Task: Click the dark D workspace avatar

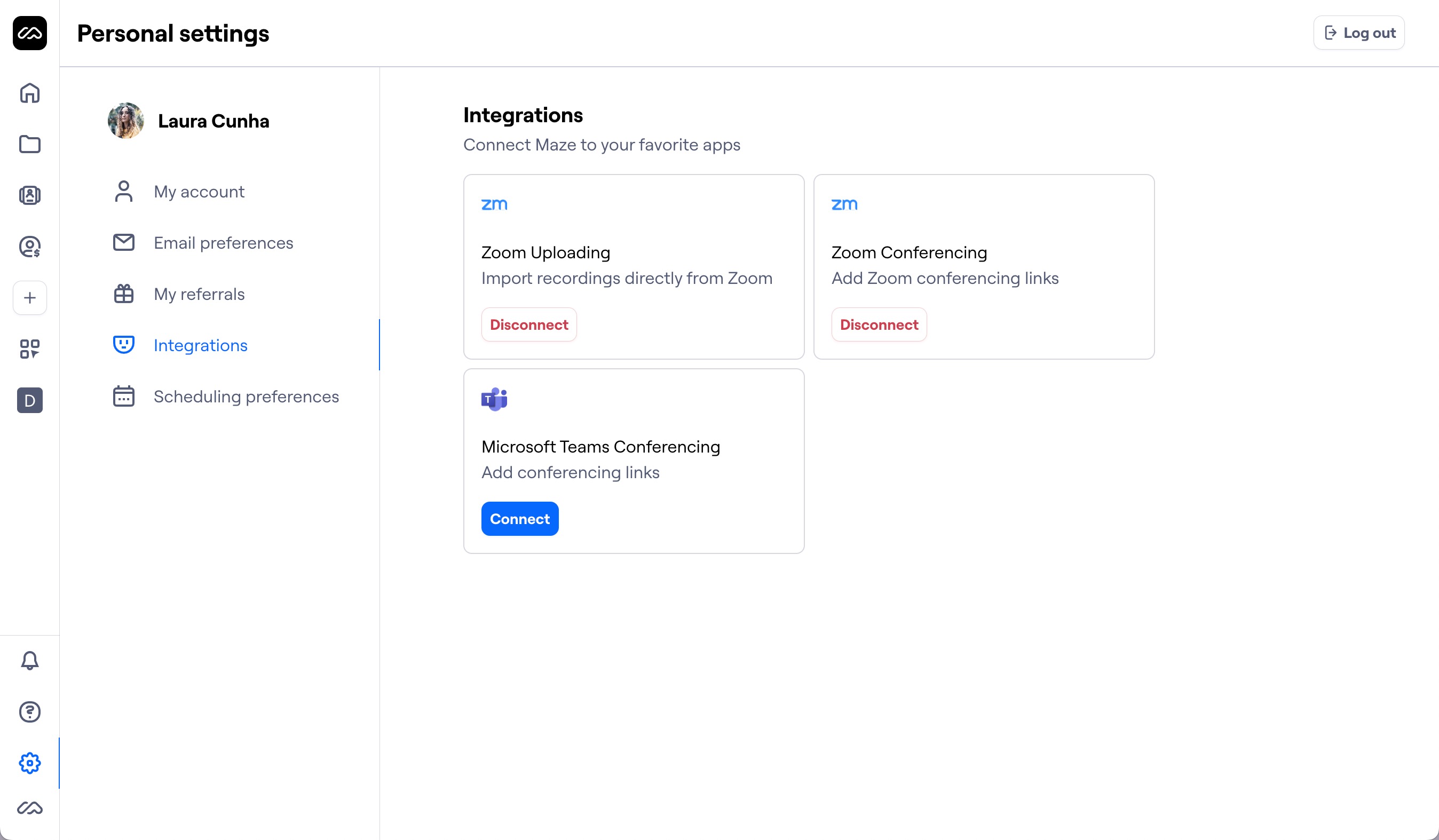Action: 29,400
